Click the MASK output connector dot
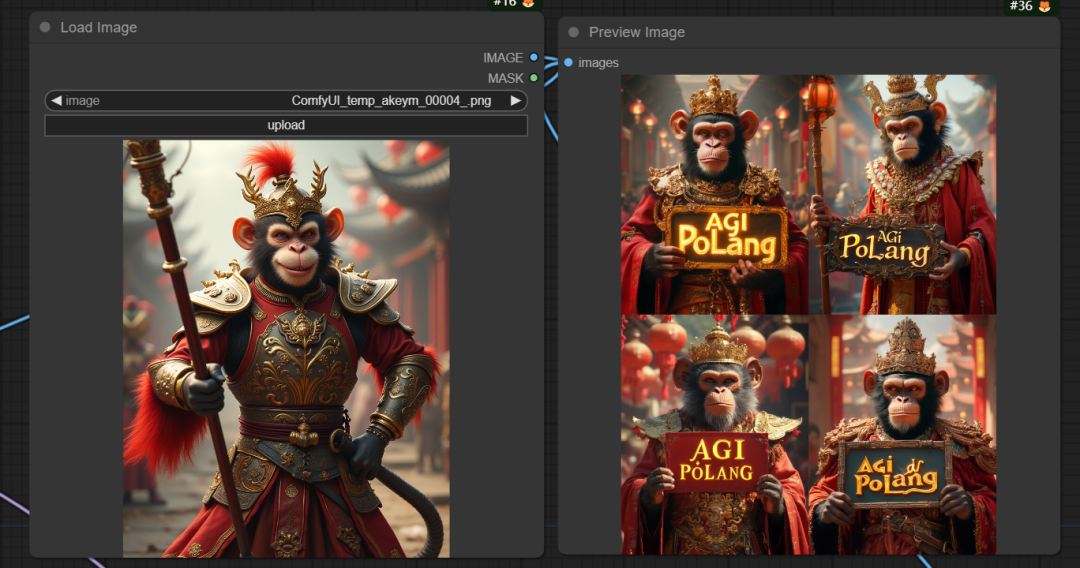This screenshot has width=1080, height=568. pyautogui.click(x=534, y=78)
